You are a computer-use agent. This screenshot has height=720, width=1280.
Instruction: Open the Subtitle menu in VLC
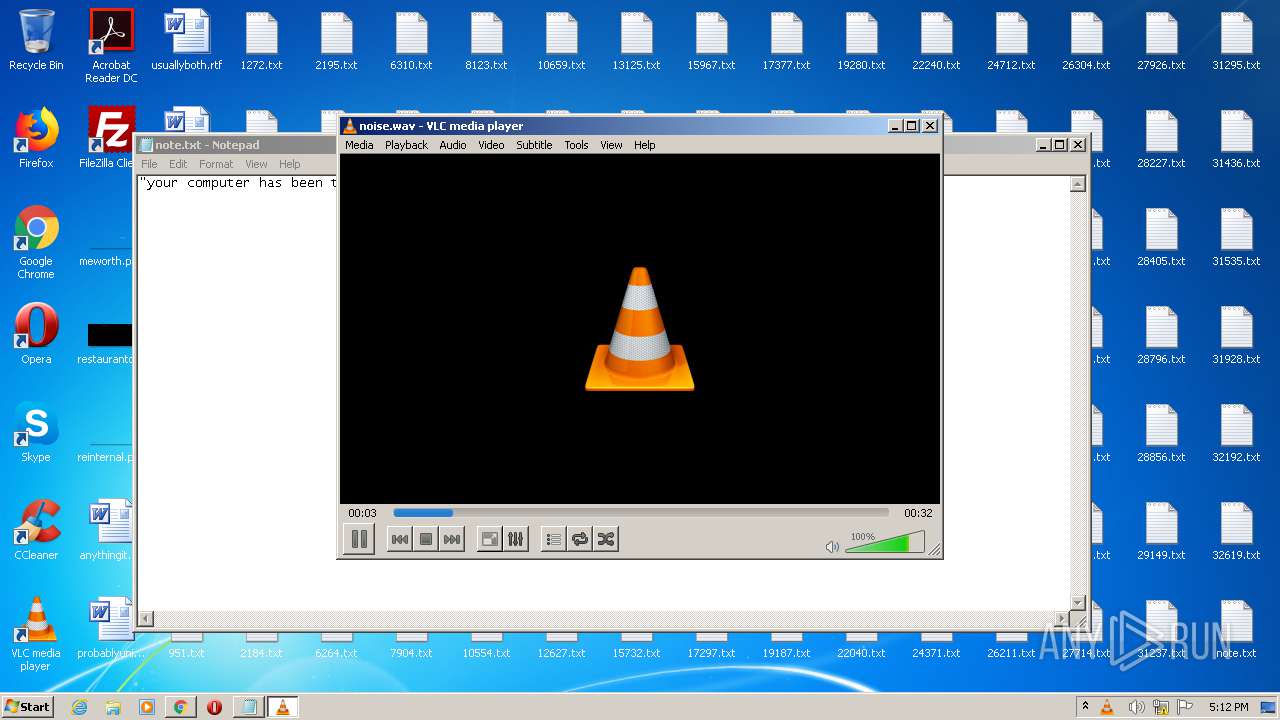(x=534, y=145)
